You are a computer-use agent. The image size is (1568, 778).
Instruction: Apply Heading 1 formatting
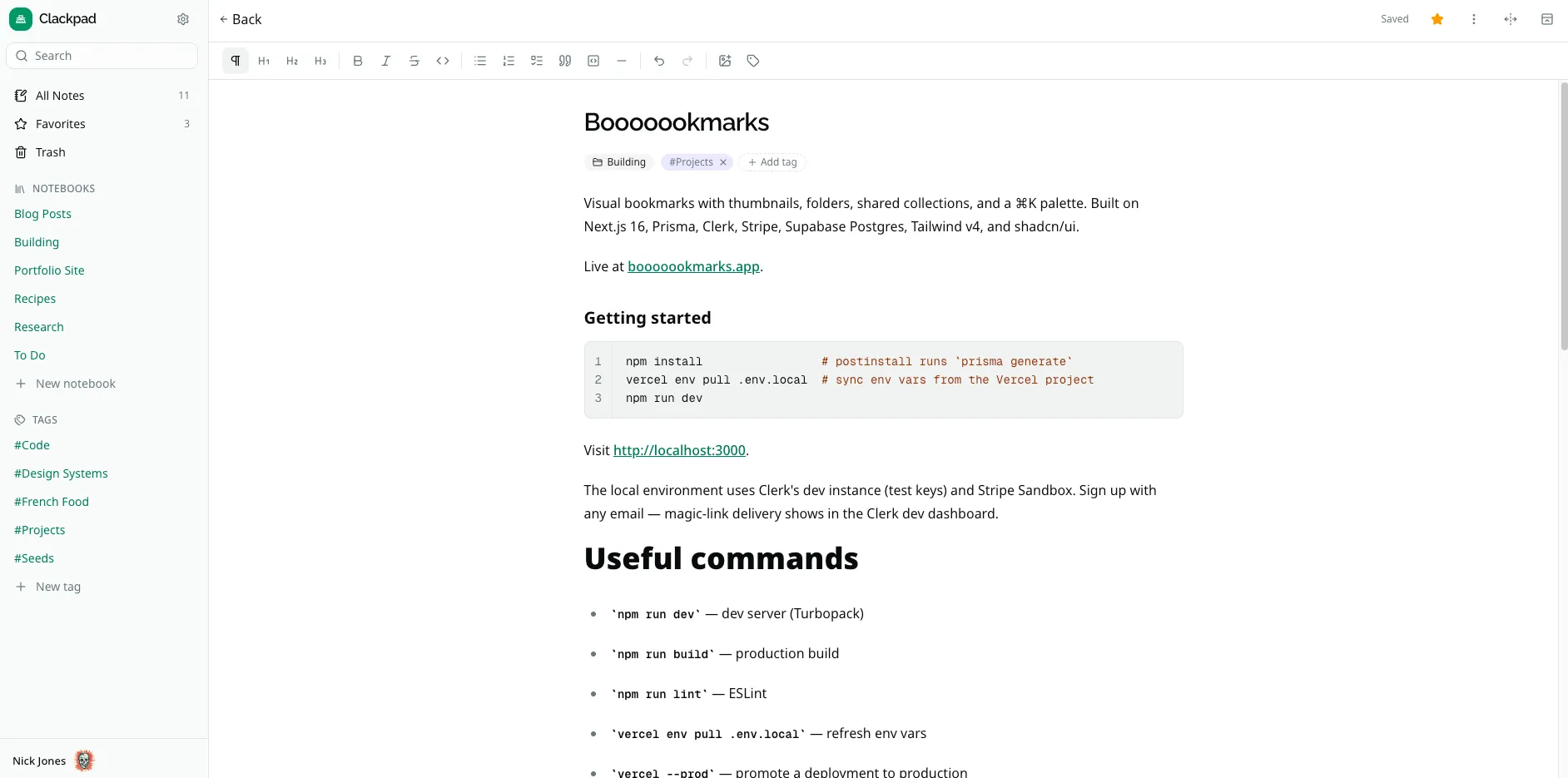pos(264,61)
